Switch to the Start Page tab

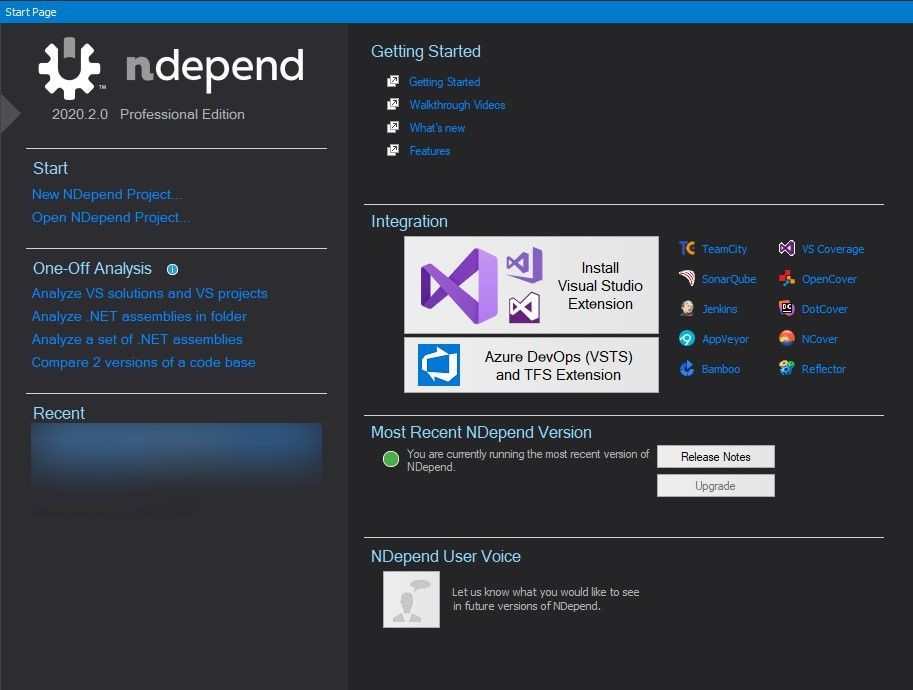[x=30, y=11]
